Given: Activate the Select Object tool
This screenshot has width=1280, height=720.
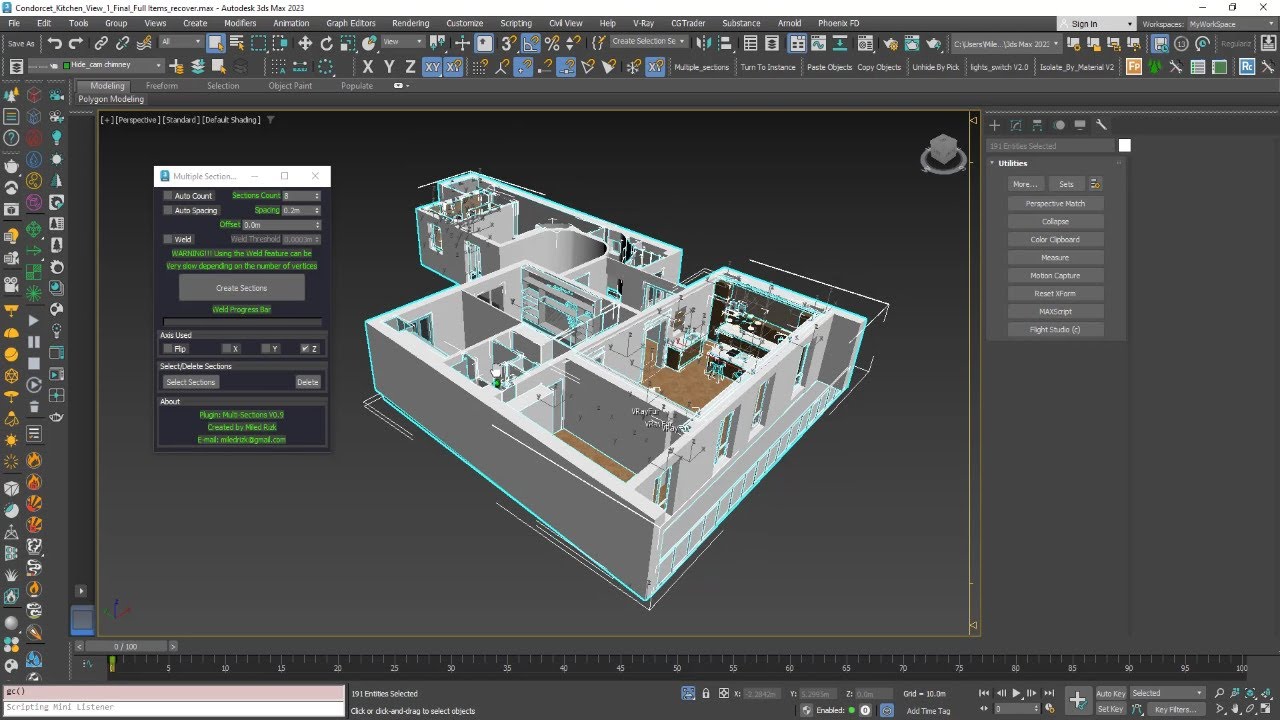Looking at the screenshot, I should click(216, 43).
